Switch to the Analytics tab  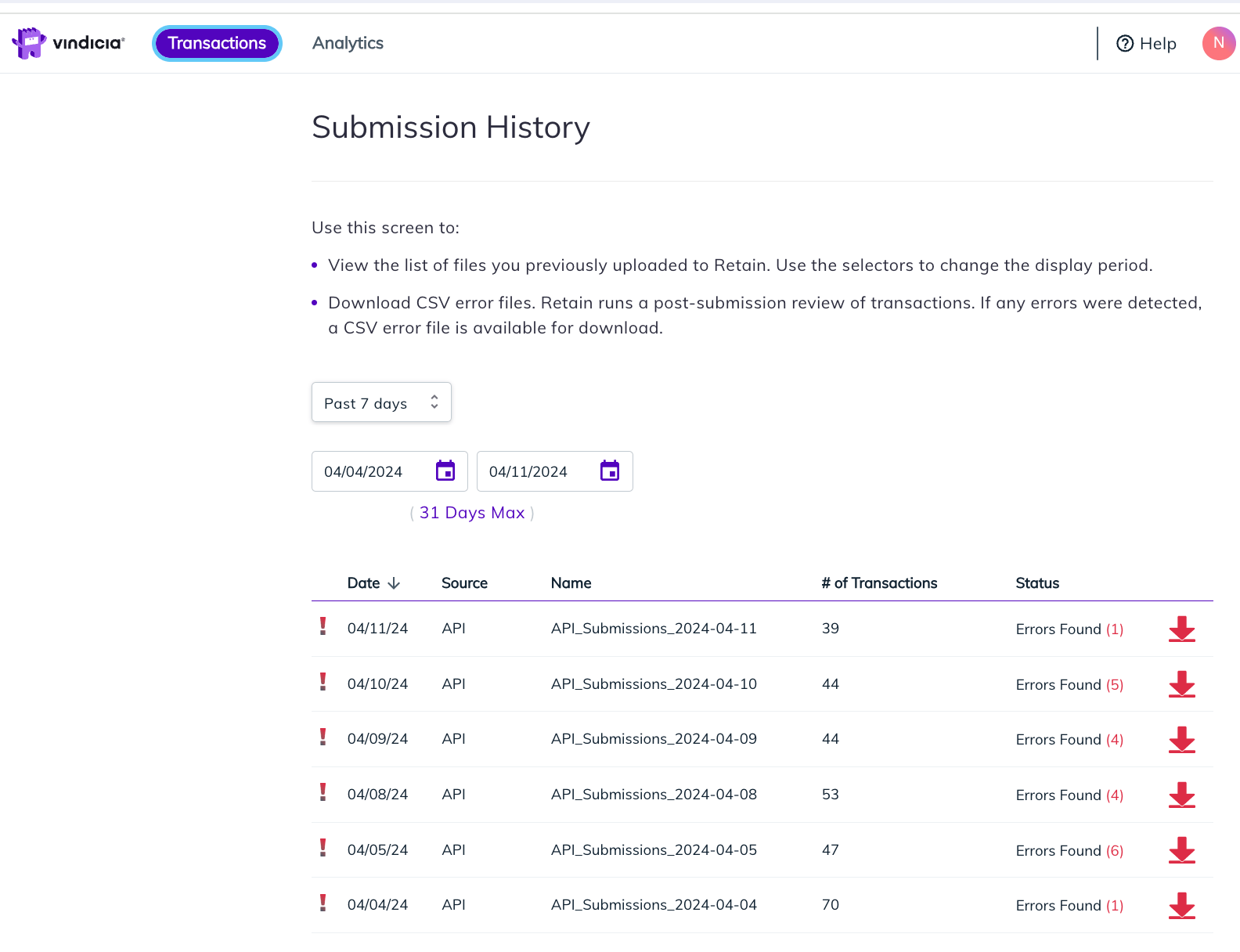pos(348,43)
